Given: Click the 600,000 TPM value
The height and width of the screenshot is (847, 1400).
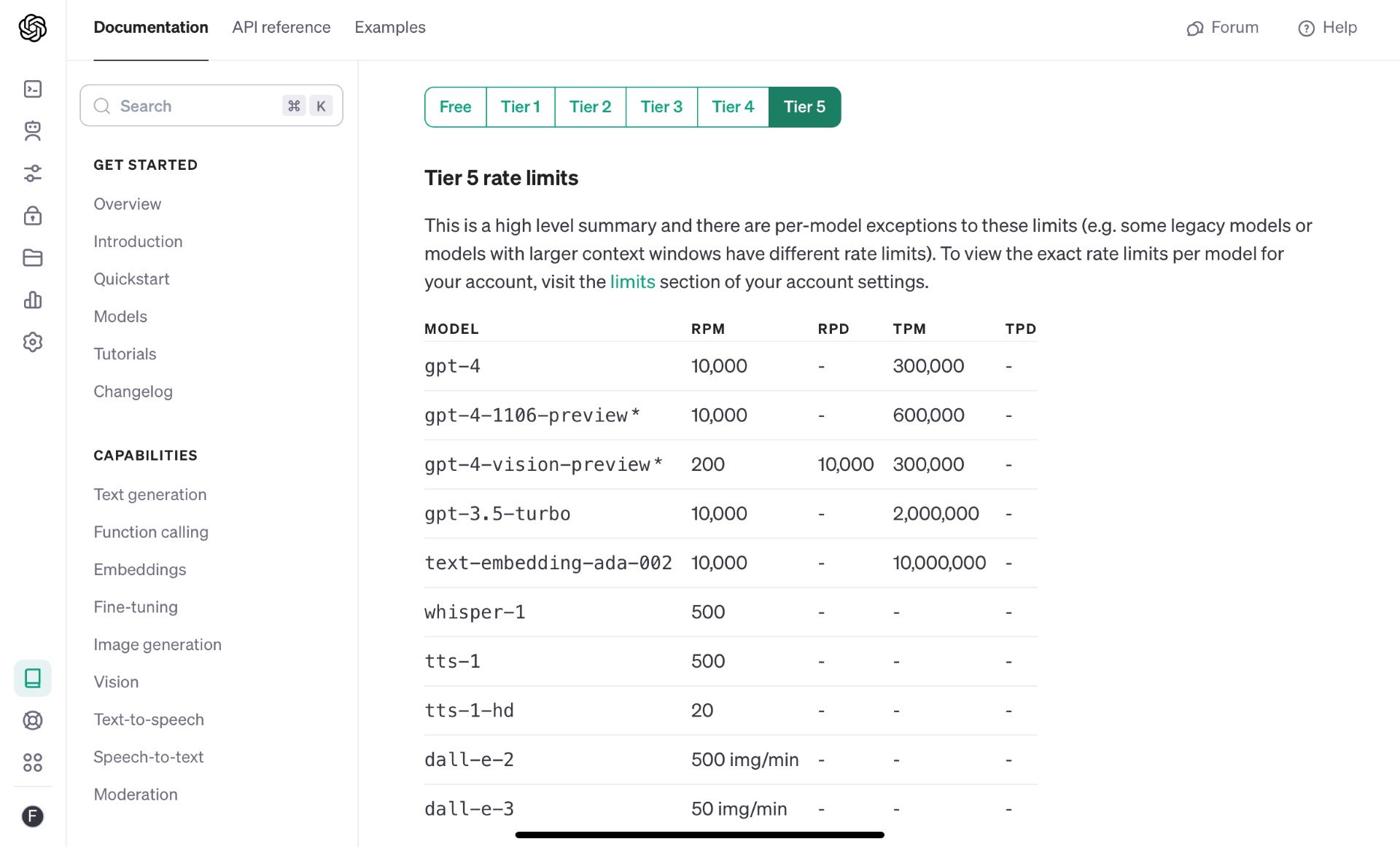Looking at the screenshot, I should pos(928,415).
